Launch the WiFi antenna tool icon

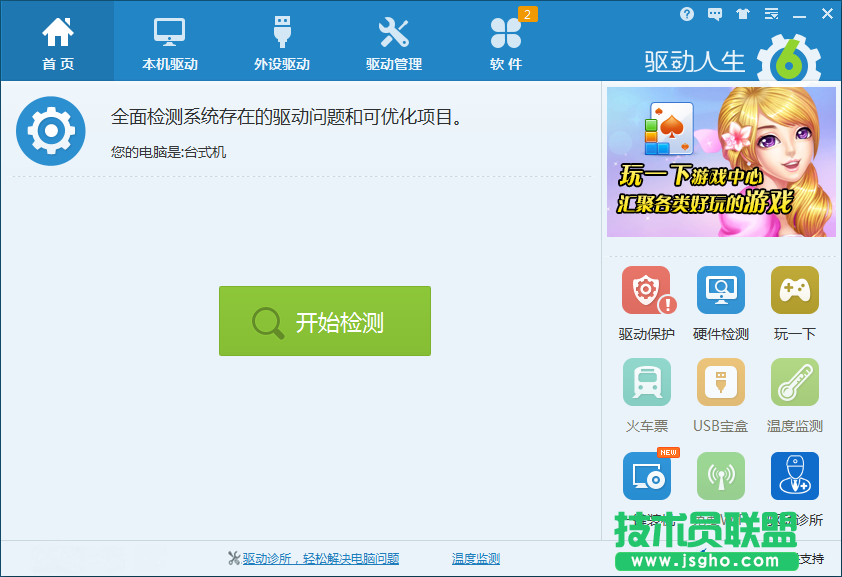coord(721,476)
